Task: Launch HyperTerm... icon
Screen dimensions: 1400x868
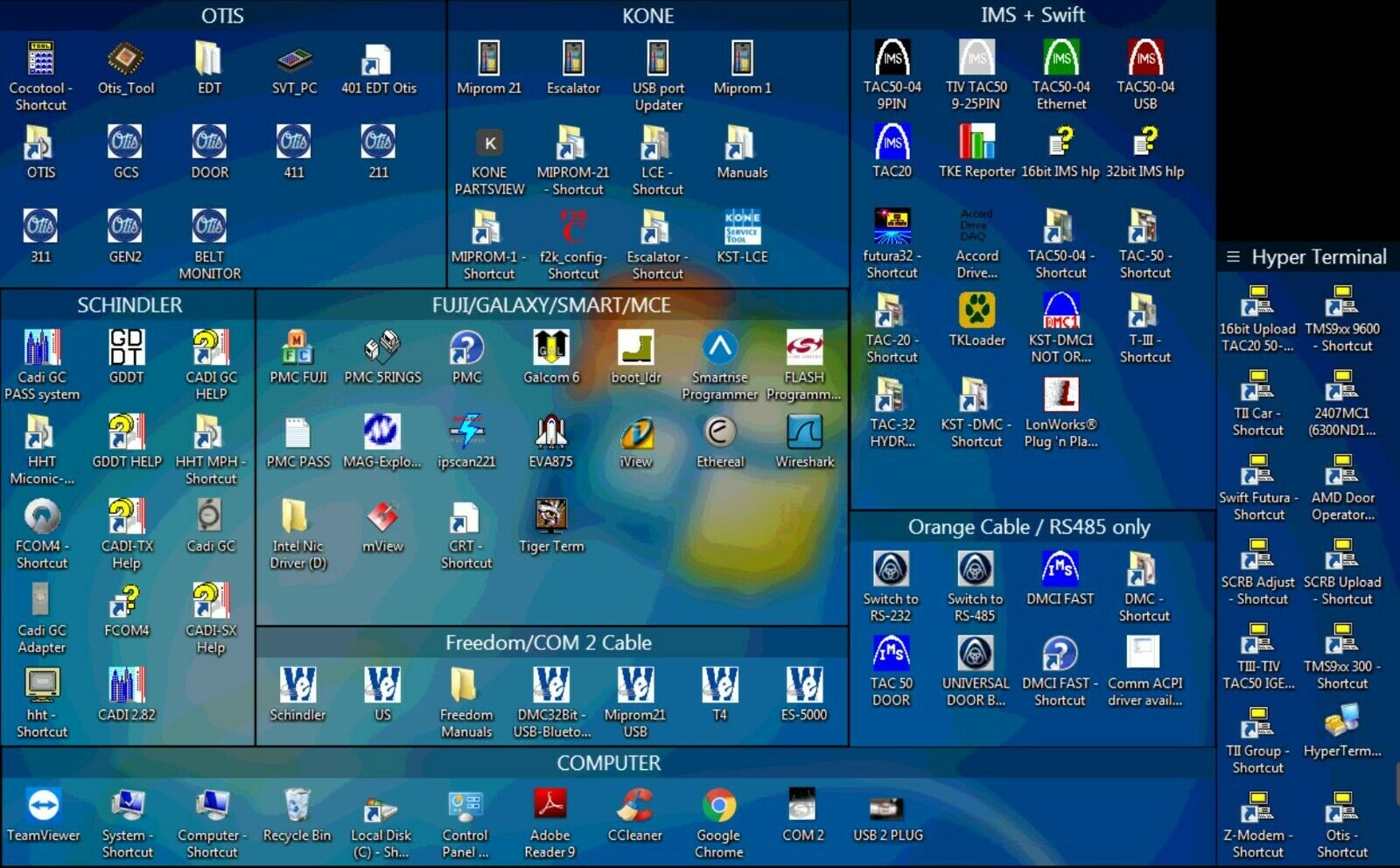Action: pyautogui.click(x=1341, y=722)
